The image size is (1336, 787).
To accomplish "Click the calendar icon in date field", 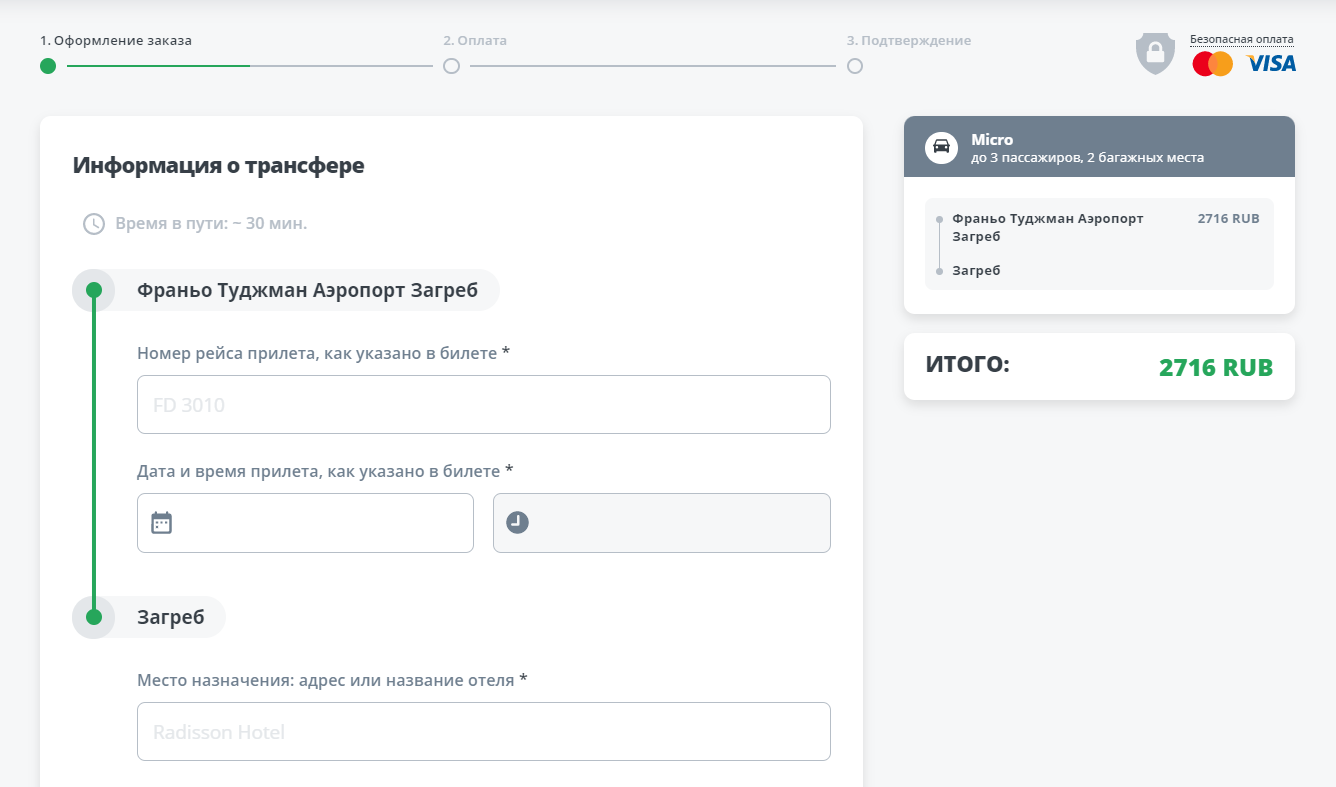I will (x=161, y=522).
